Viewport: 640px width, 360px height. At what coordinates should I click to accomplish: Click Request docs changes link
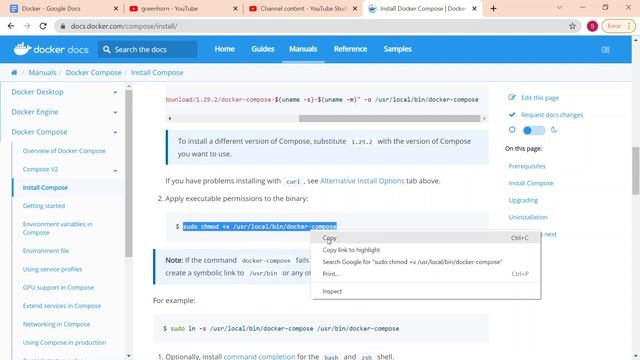pyautogui.click(x=552, y=115)
